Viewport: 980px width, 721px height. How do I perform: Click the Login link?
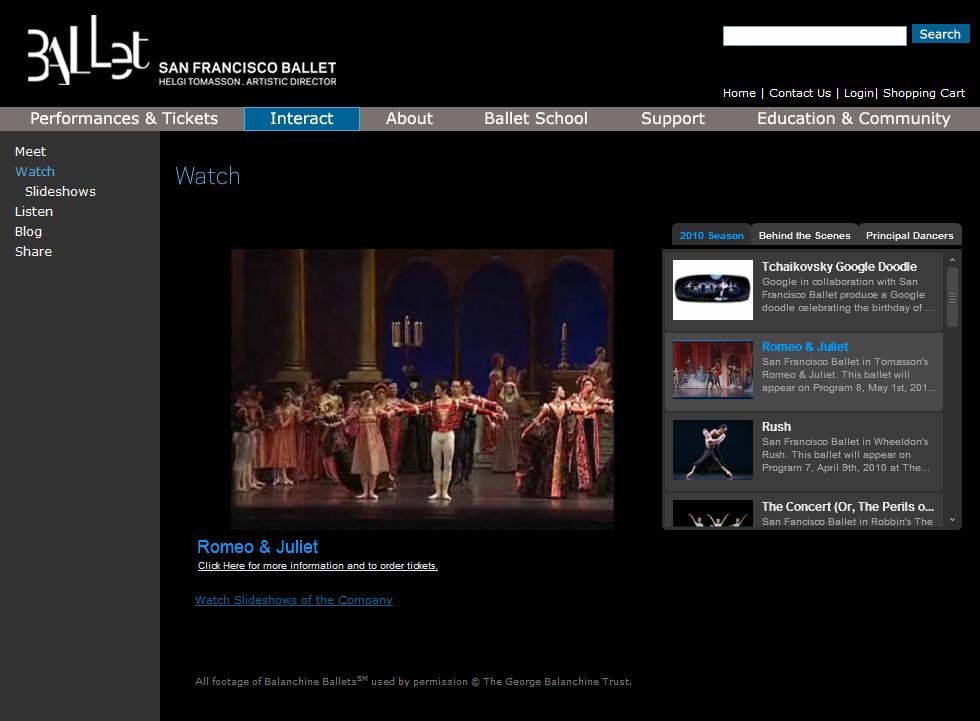pos(859,93)
